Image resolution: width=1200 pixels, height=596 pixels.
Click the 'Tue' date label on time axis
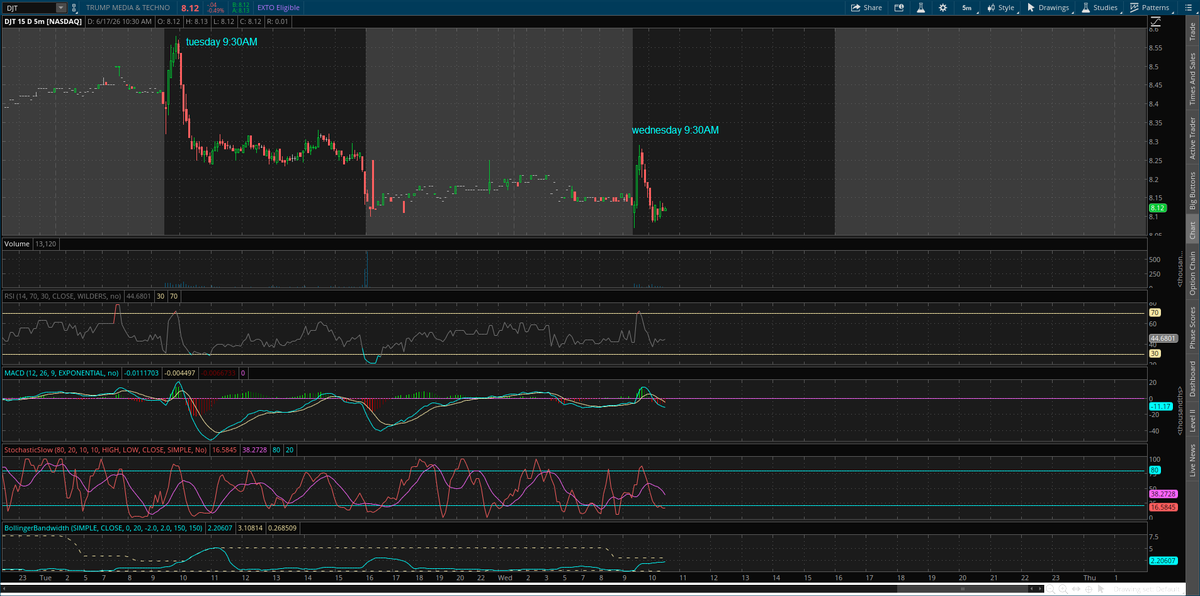click(x=44, y=577)
